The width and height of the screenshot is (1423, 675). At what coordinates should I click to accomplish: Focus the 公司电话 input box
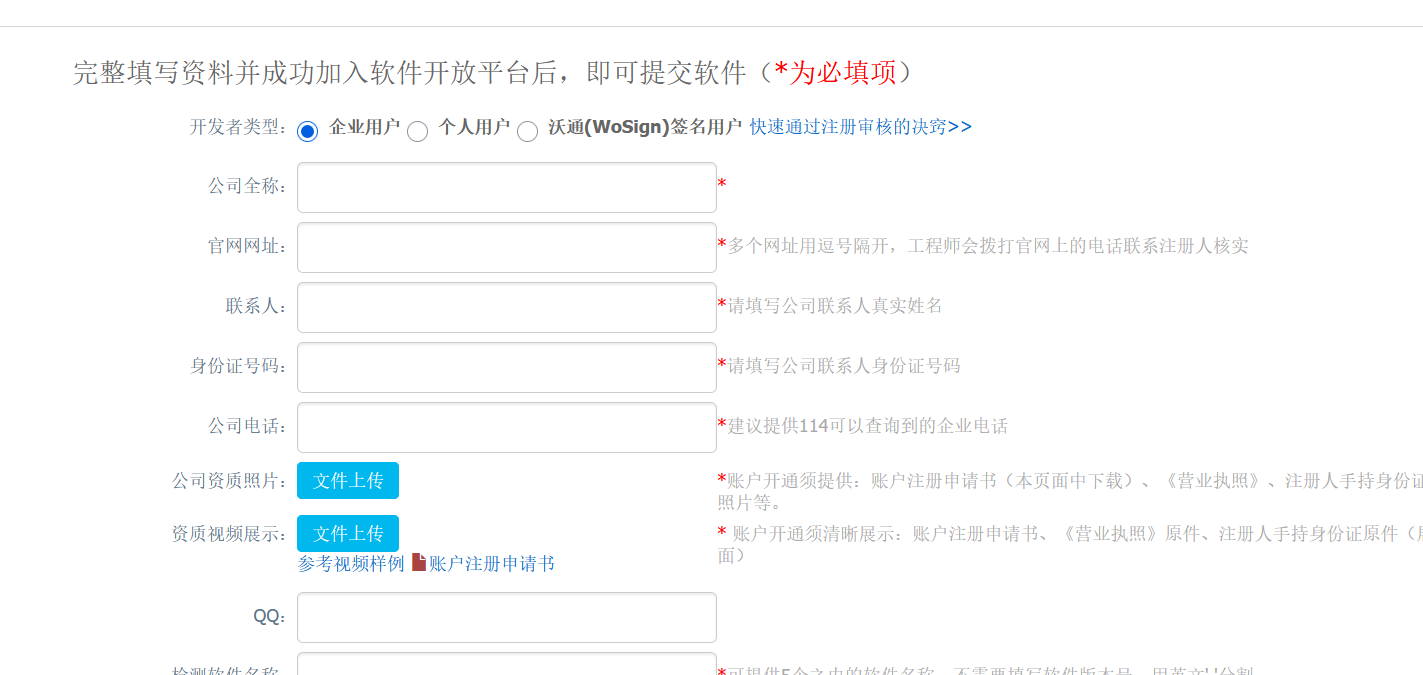(x=507, y=427)
